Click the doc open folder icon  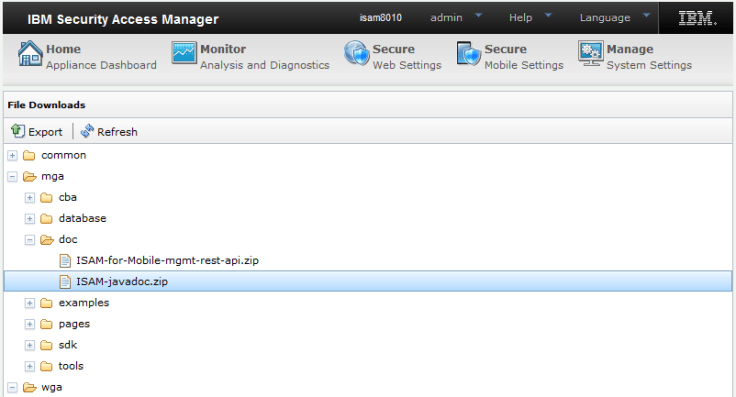click(x=47, y=240)
